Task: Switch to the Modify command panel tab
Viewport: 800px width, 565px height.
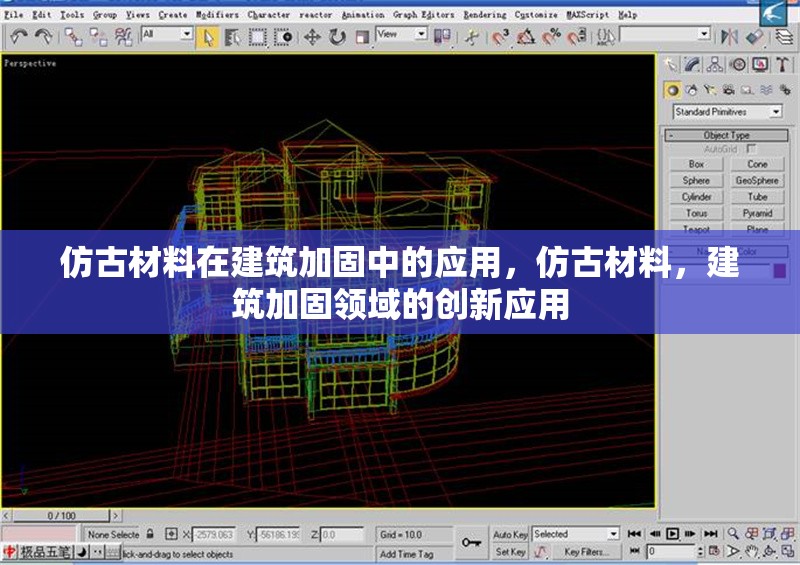Action: coord(692,64)
